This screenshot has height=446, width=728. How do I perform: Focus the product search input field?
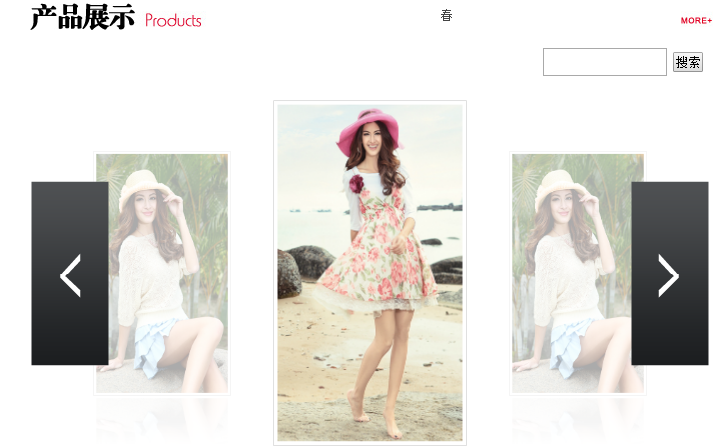tap(604, 62)
